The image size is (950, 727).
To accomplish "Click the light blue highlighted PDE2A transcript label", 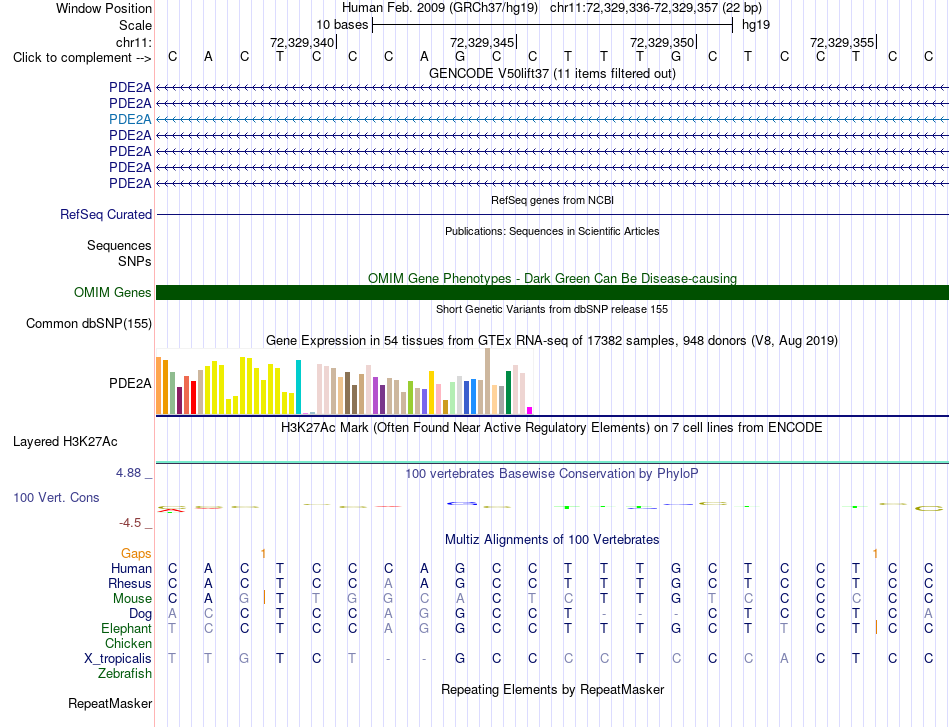I will [x=130, y=119].
